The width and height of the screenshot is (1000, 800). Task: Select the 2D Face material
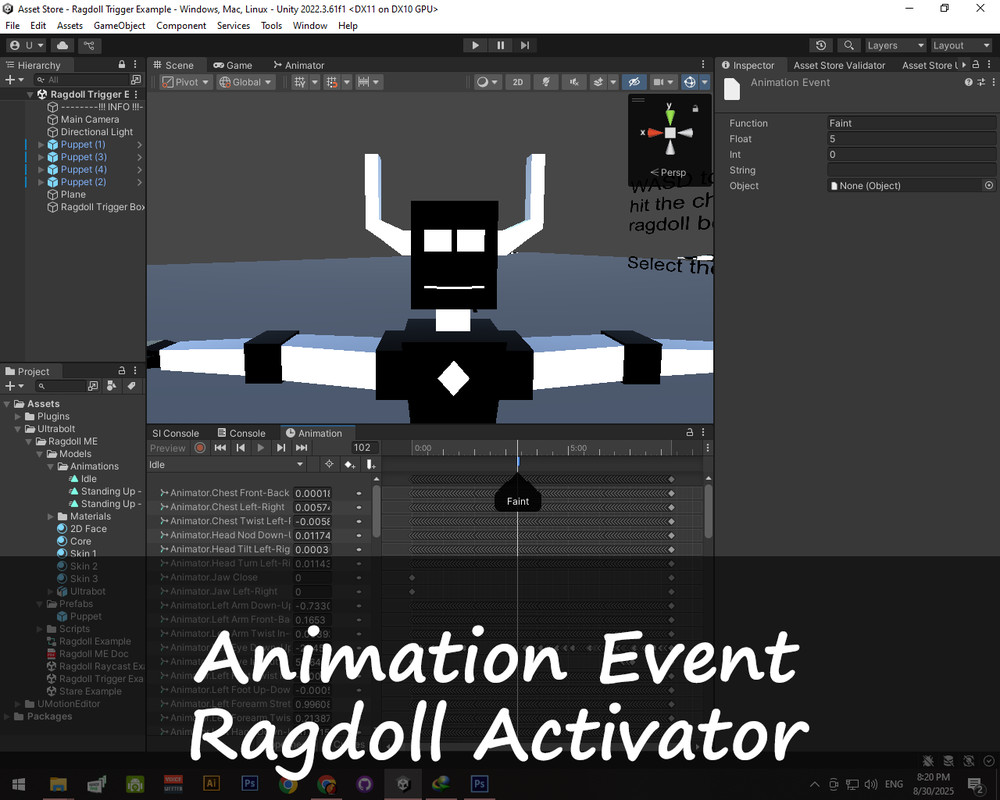pyautogui.click(x=88, y=529)
